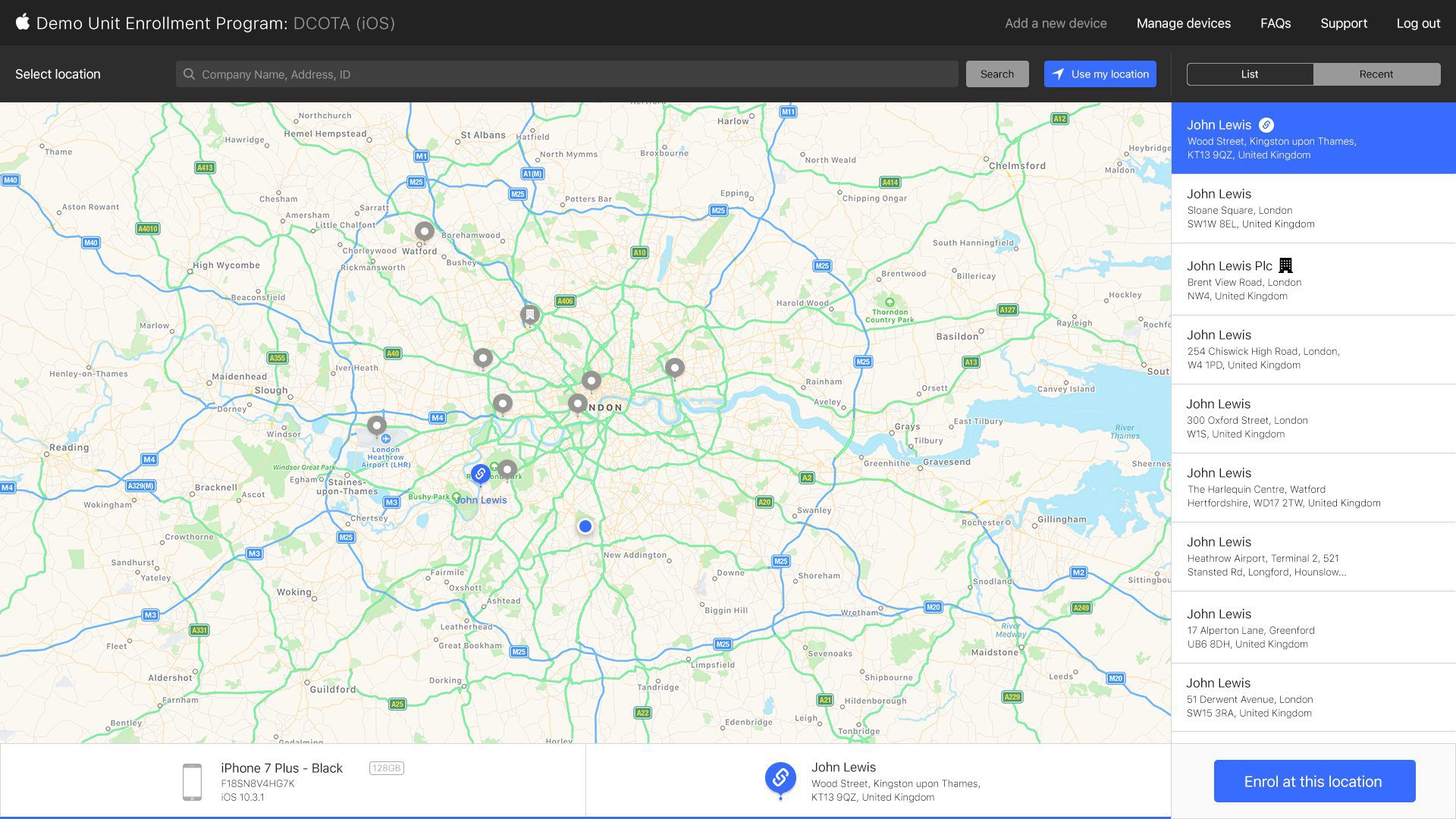Select the gray pin north of the M4 label

[x=503, y=403]
